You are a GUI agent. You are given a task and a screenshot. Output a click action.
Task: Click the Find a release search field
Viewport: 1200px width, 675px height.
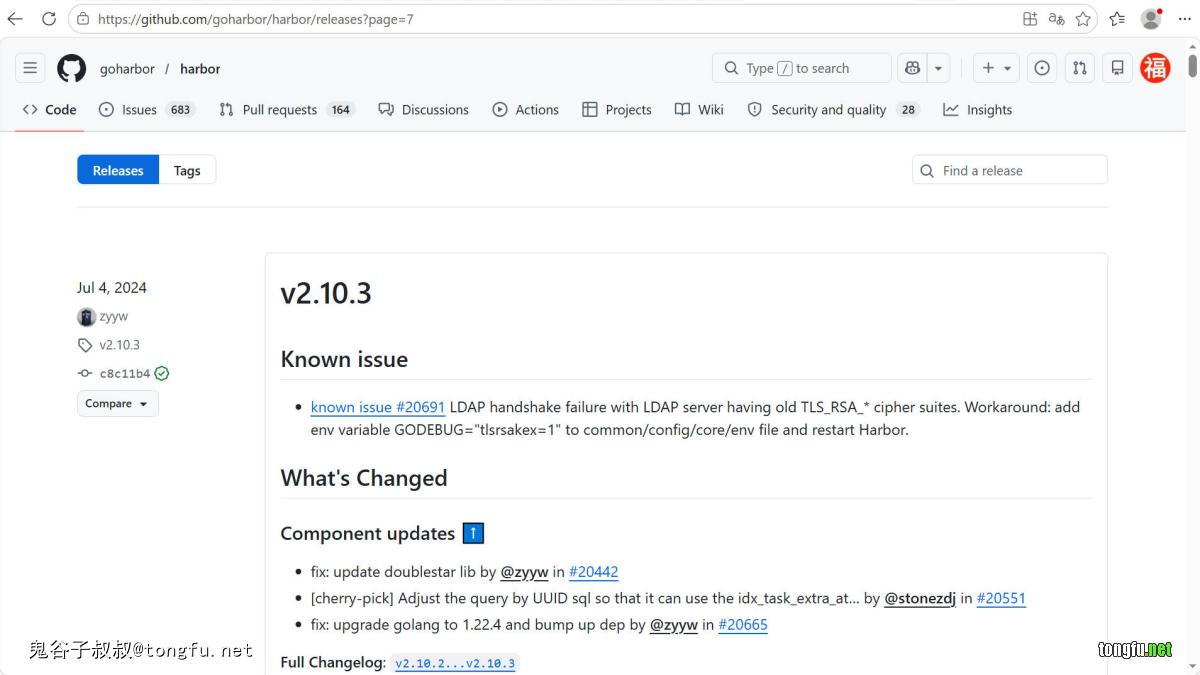click(1010, 170)
